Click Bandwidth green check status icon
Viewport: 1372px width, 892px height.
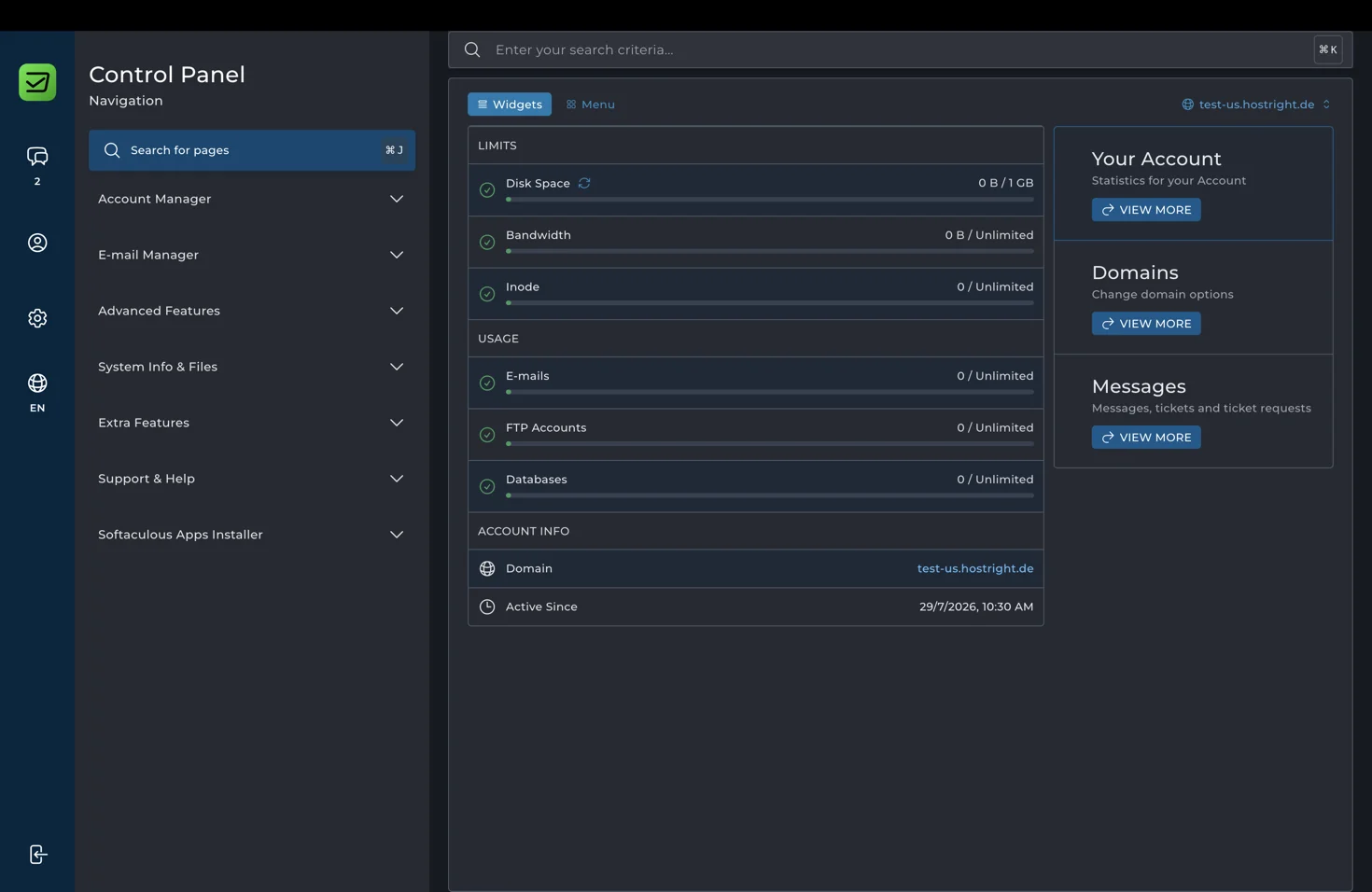(x=487, y=243)
